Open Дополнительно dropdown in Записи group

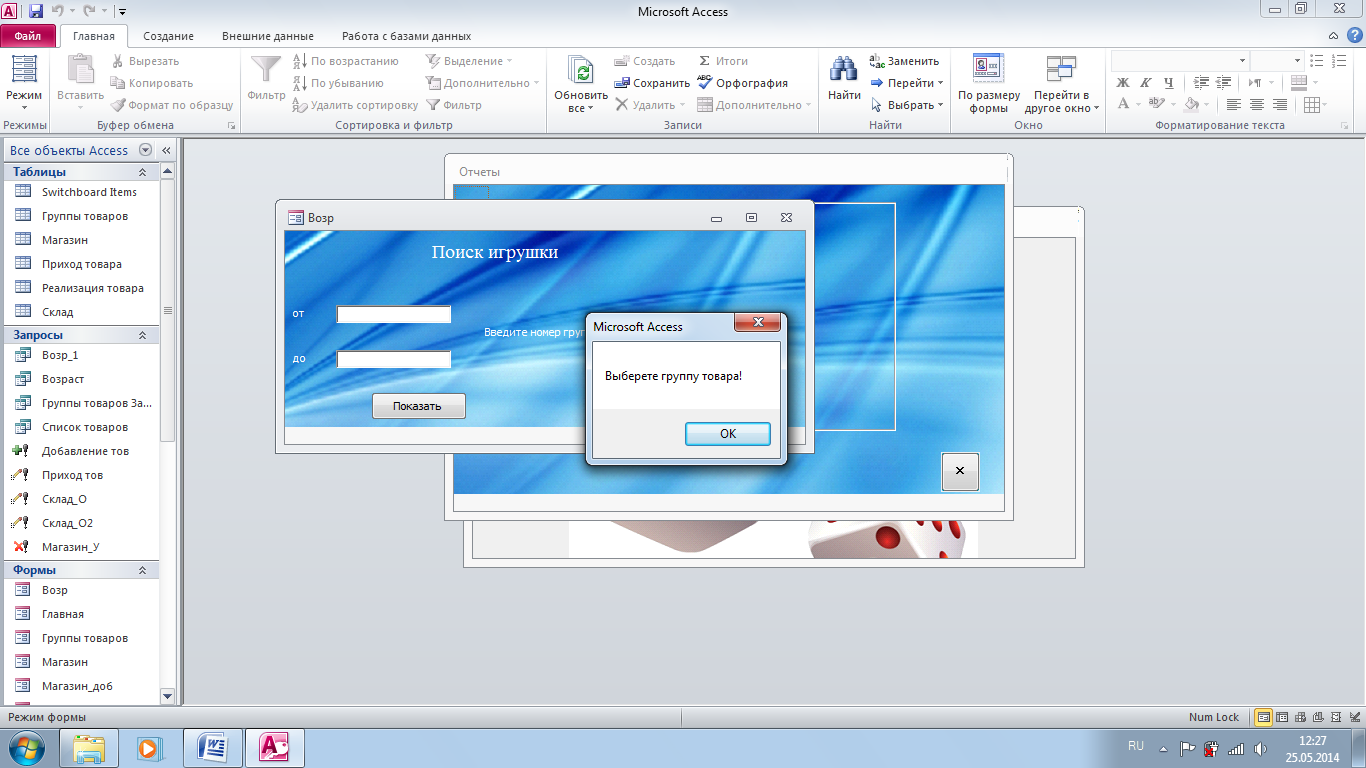754,105
